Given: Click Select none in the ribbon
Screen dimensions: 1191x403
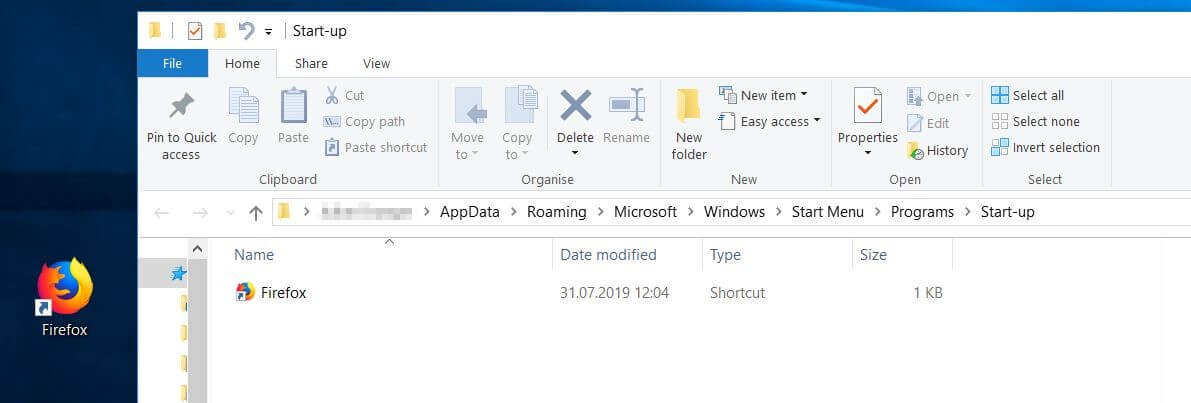Looking at the screenshot, I should pos(1035,121).
